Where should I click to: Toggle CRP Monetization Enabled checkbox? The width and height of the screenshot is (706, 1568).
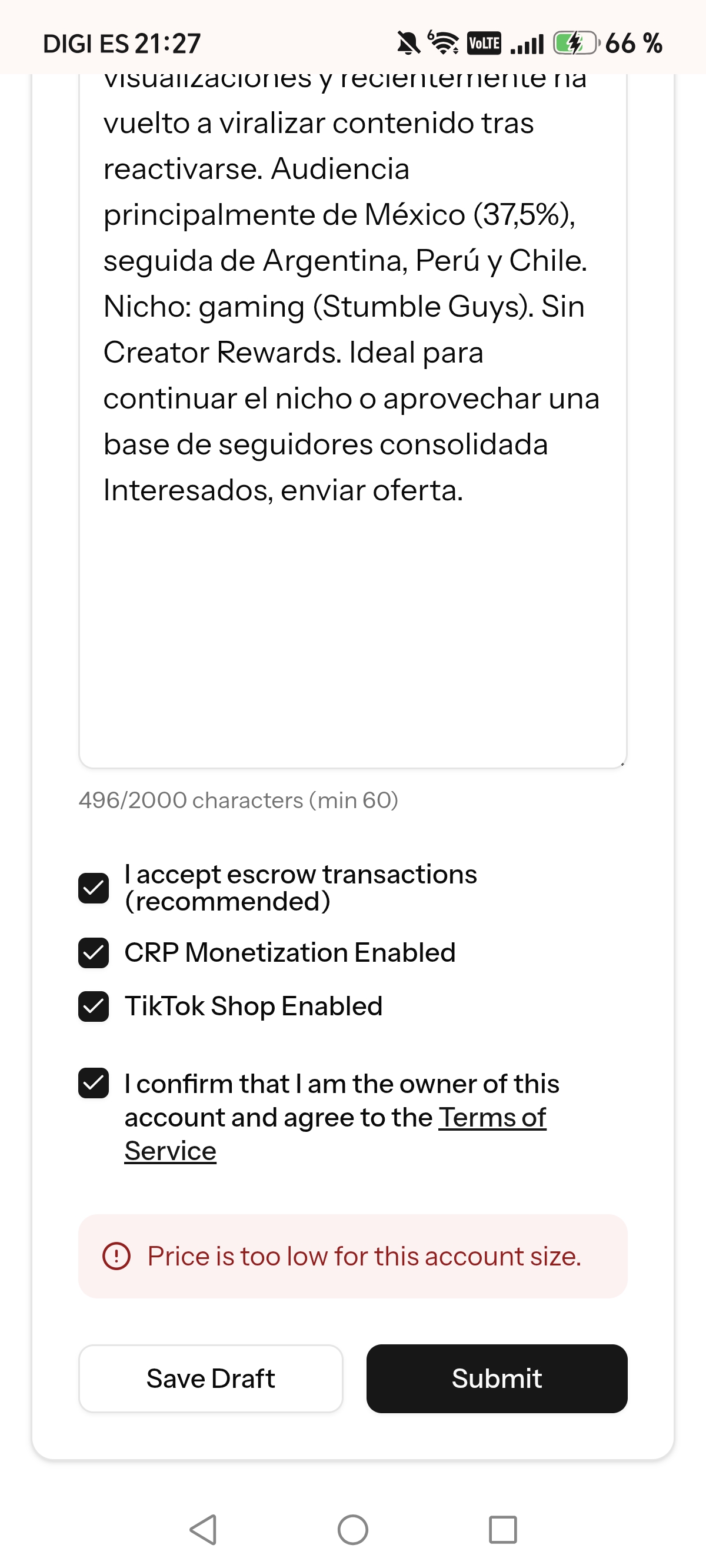[x=94, y=952]
